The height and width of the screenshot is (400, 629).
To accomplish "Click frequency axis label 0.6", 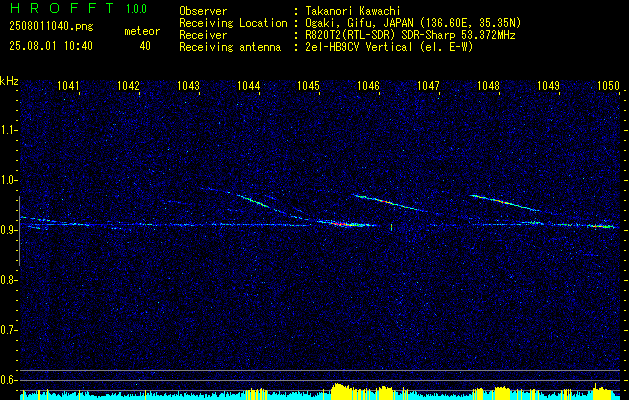I will pyautogui.click(x=9, y=380).
